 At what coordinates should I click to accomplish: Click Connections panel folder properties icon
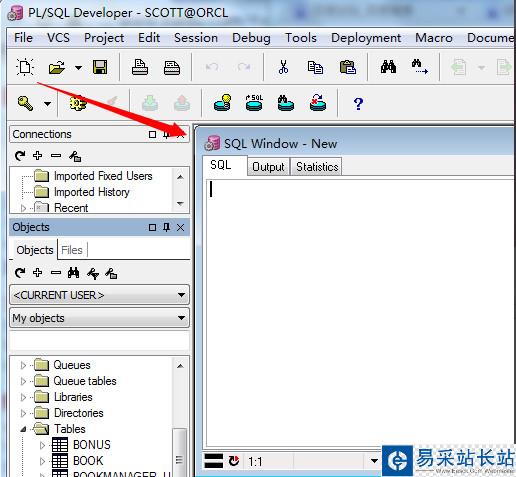(75, 156)
